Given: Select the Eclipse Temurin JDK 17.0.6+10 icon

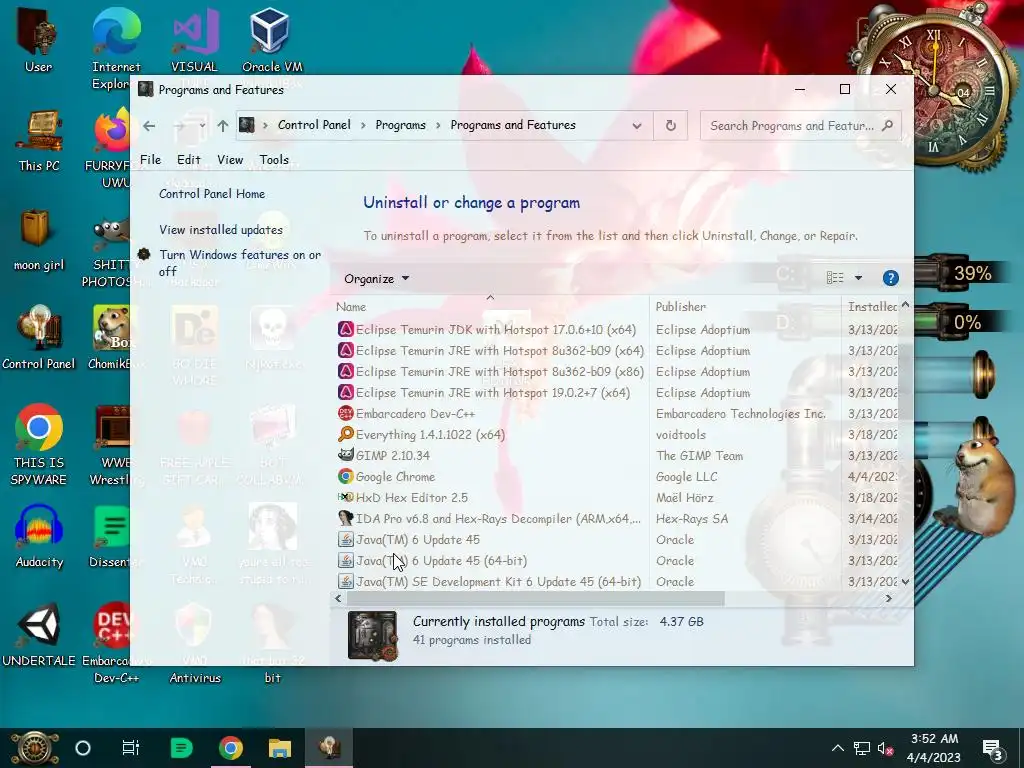Looking at the screenshot, I should [345, 330].
